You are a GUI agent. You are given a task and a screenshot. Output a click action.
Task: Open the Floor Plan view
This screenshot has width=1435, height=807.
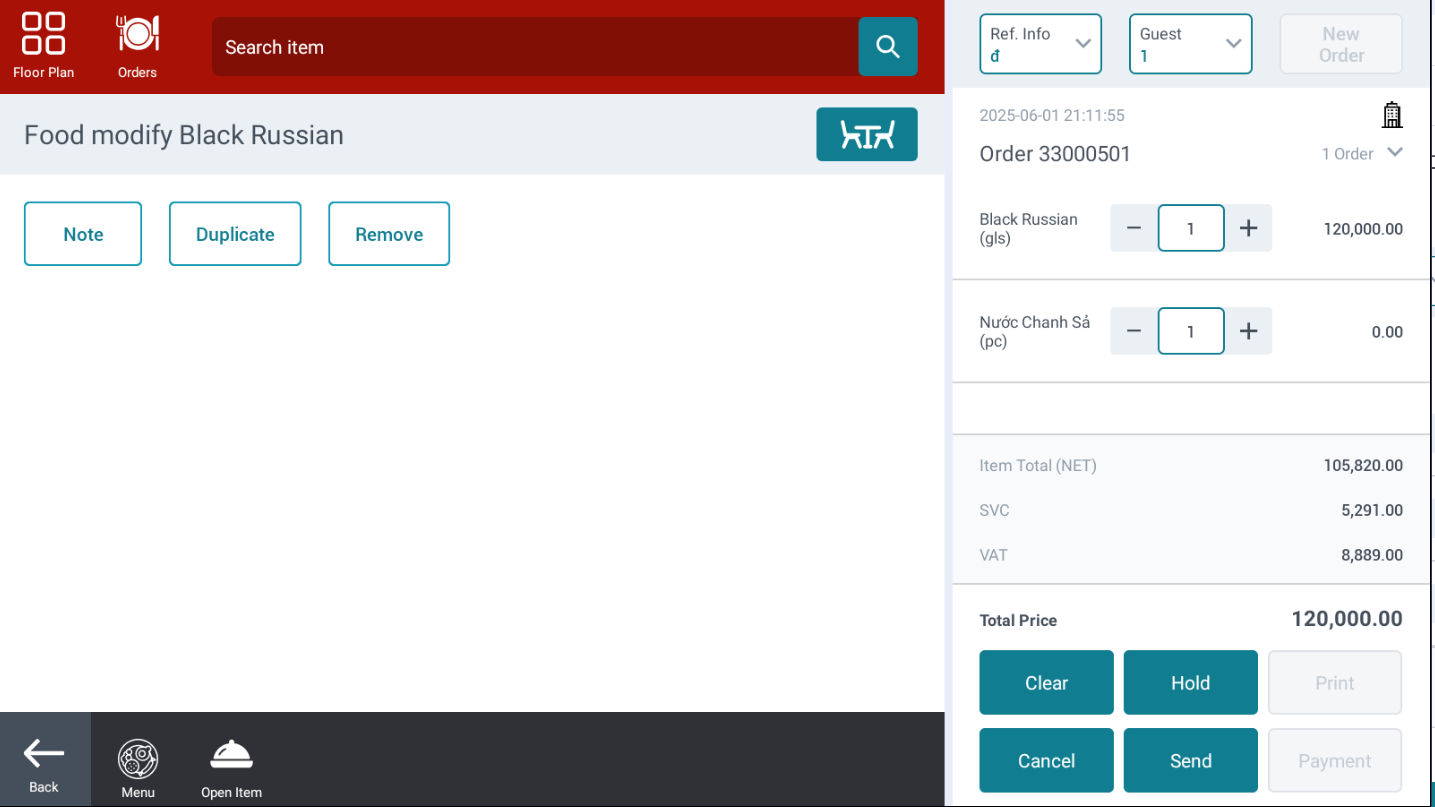[x=44, y=46]
